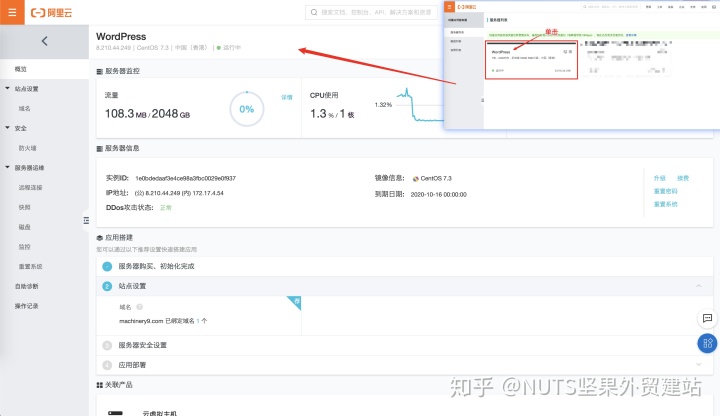This screenshot has height=416, width=720.
Task: Open 远程连接 in the sidebar
Action: 30,187
